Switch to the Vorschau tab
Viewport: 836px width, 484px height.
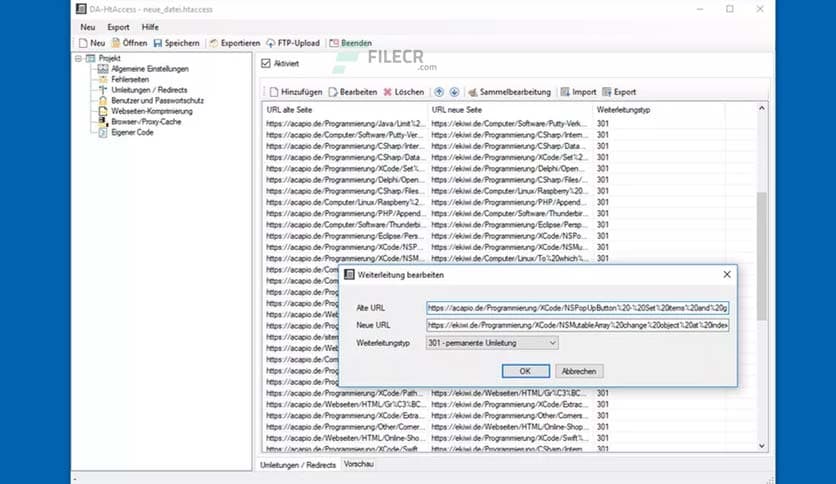coord(359,464)
